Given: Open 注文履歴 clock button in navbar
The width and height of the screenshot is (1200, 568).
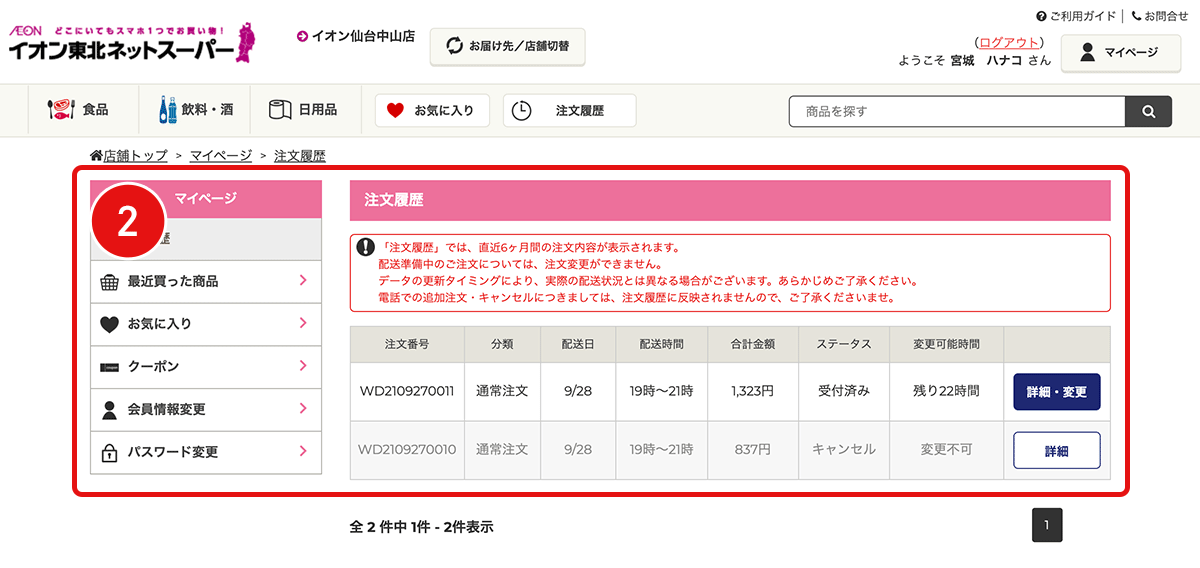Looking at the screenshot, I should tap(569, 110).
